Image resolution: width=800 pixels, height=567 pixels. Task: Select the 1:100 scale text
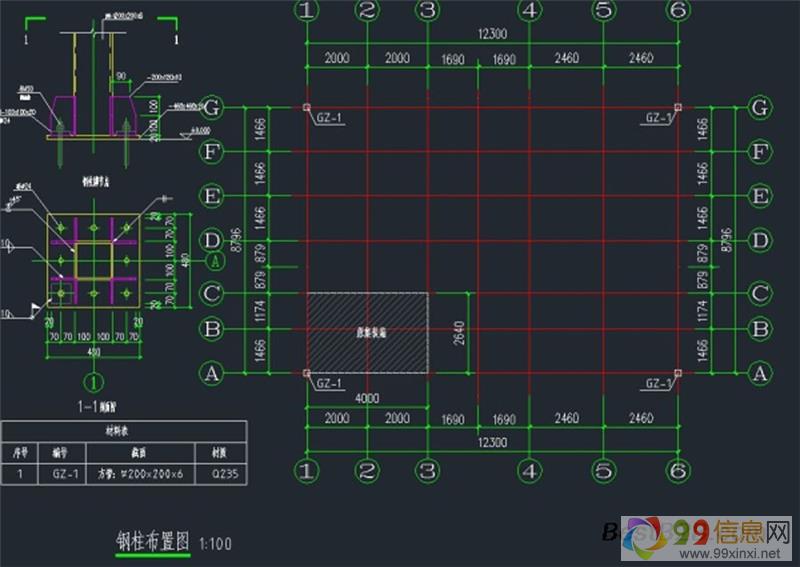[x=215, y=544]
